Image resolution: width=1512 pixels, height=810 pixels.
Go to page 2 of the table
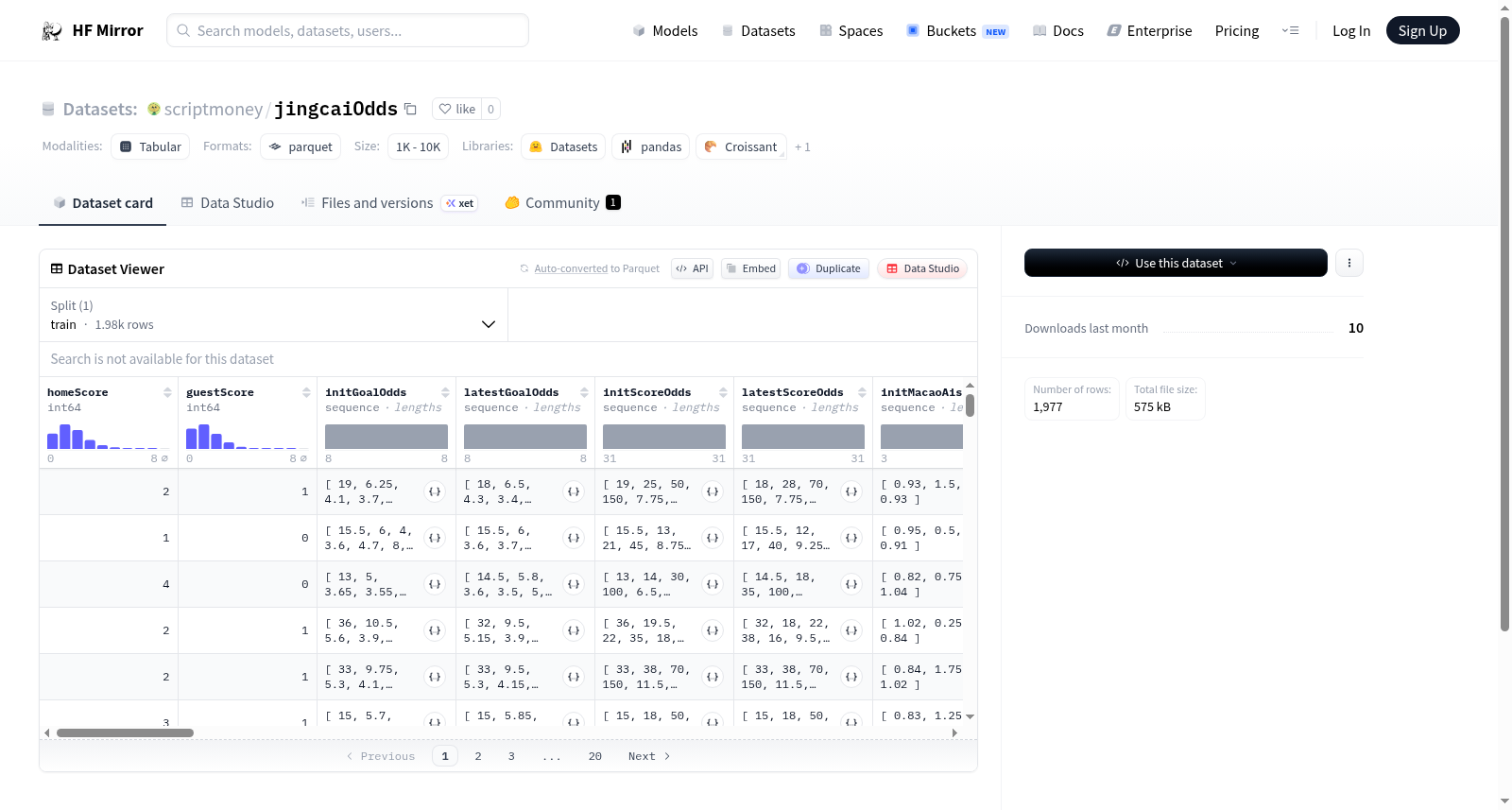point(478,756)
